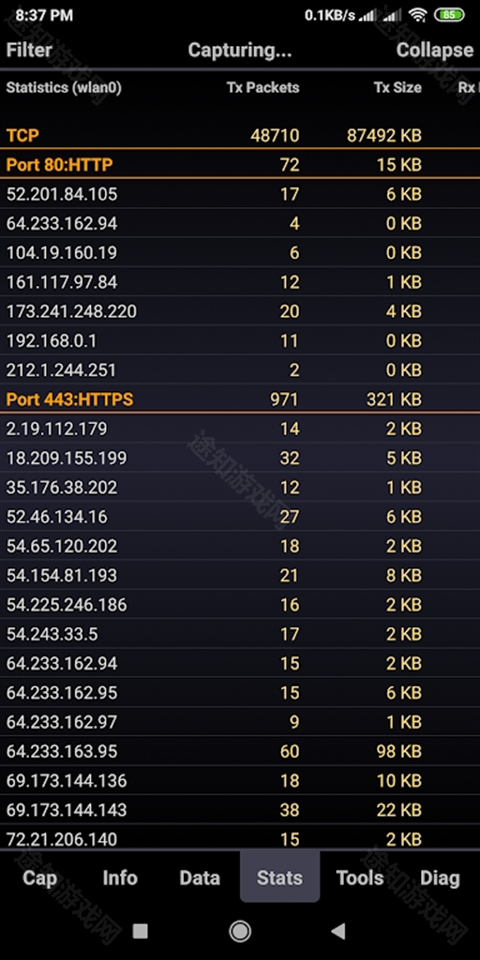Go to the Data tab
Viewport: 480px width, 960px height.
coord(200,877)
